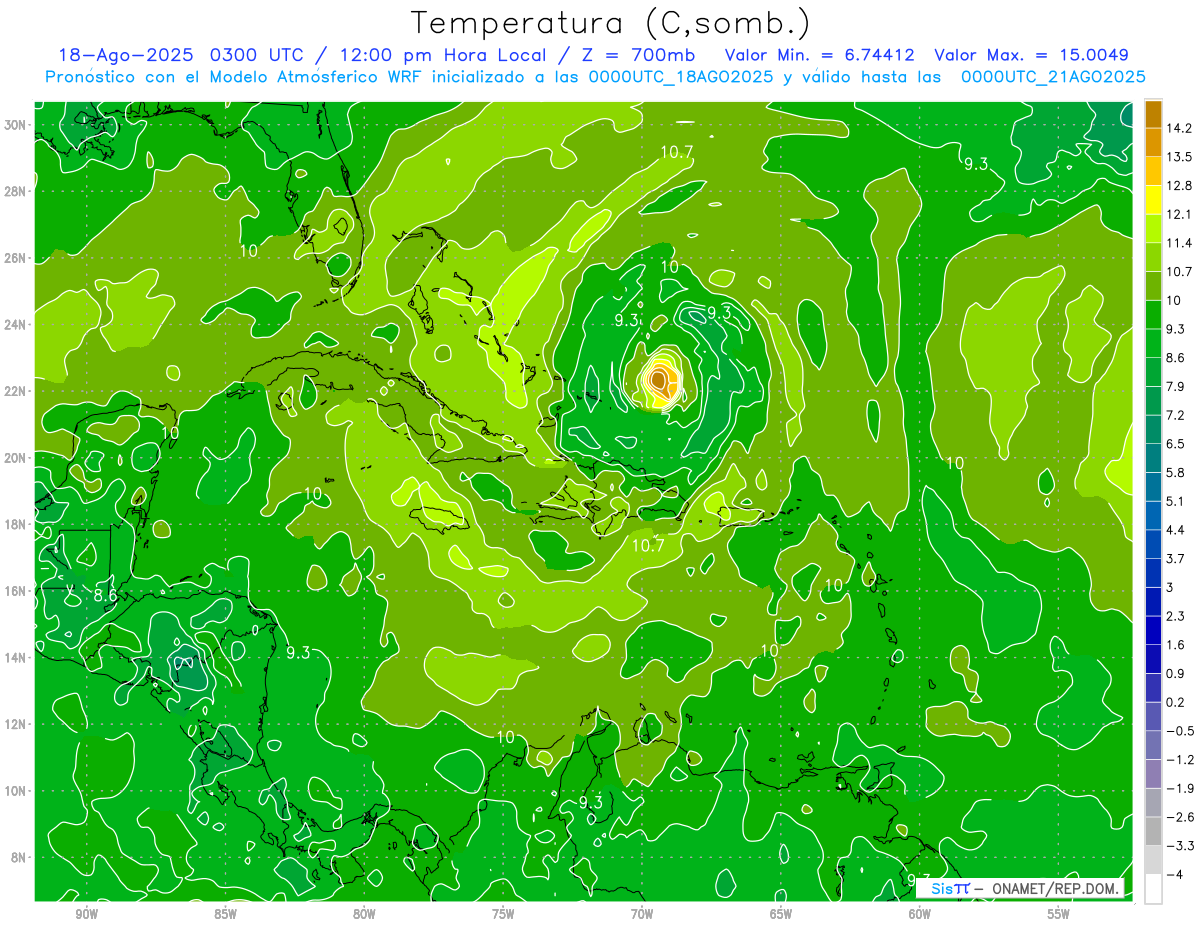Screen dimensions: 1200x927
Task: Click the "14.2" color legend value
Action: [x=1178, y=128]
